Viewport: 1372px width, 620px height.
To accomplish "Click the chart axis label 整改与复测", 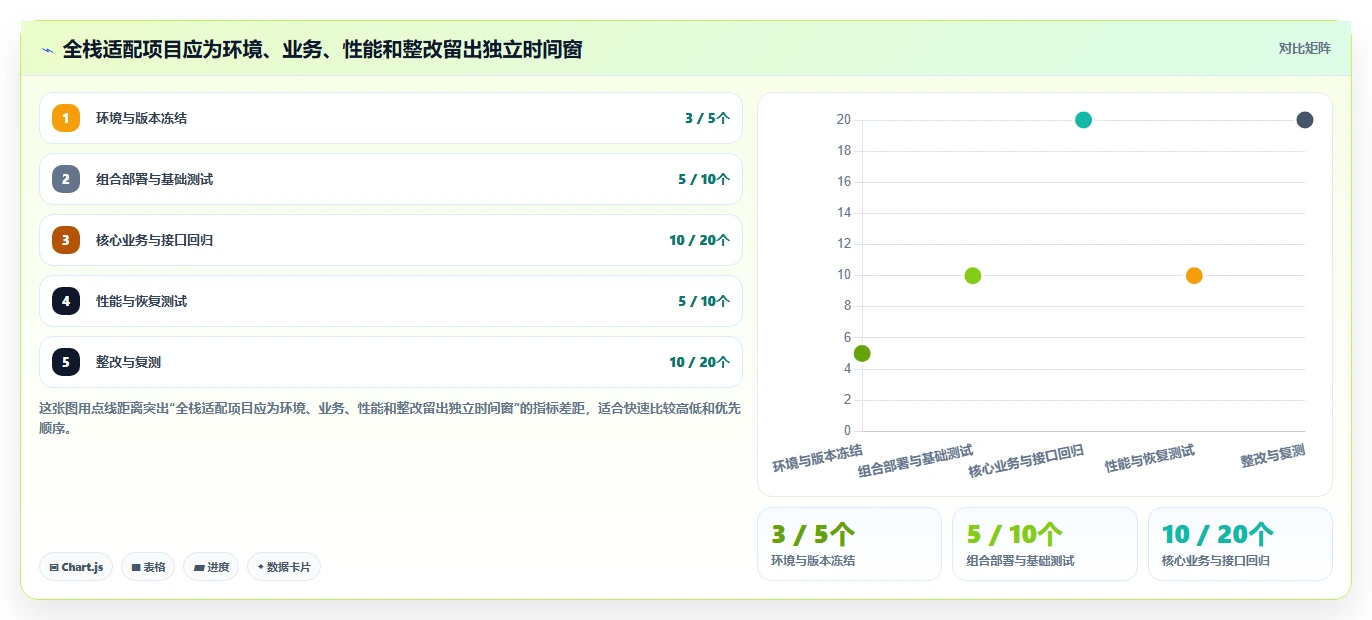I will pyautogui.click(x=1273, y=456).
